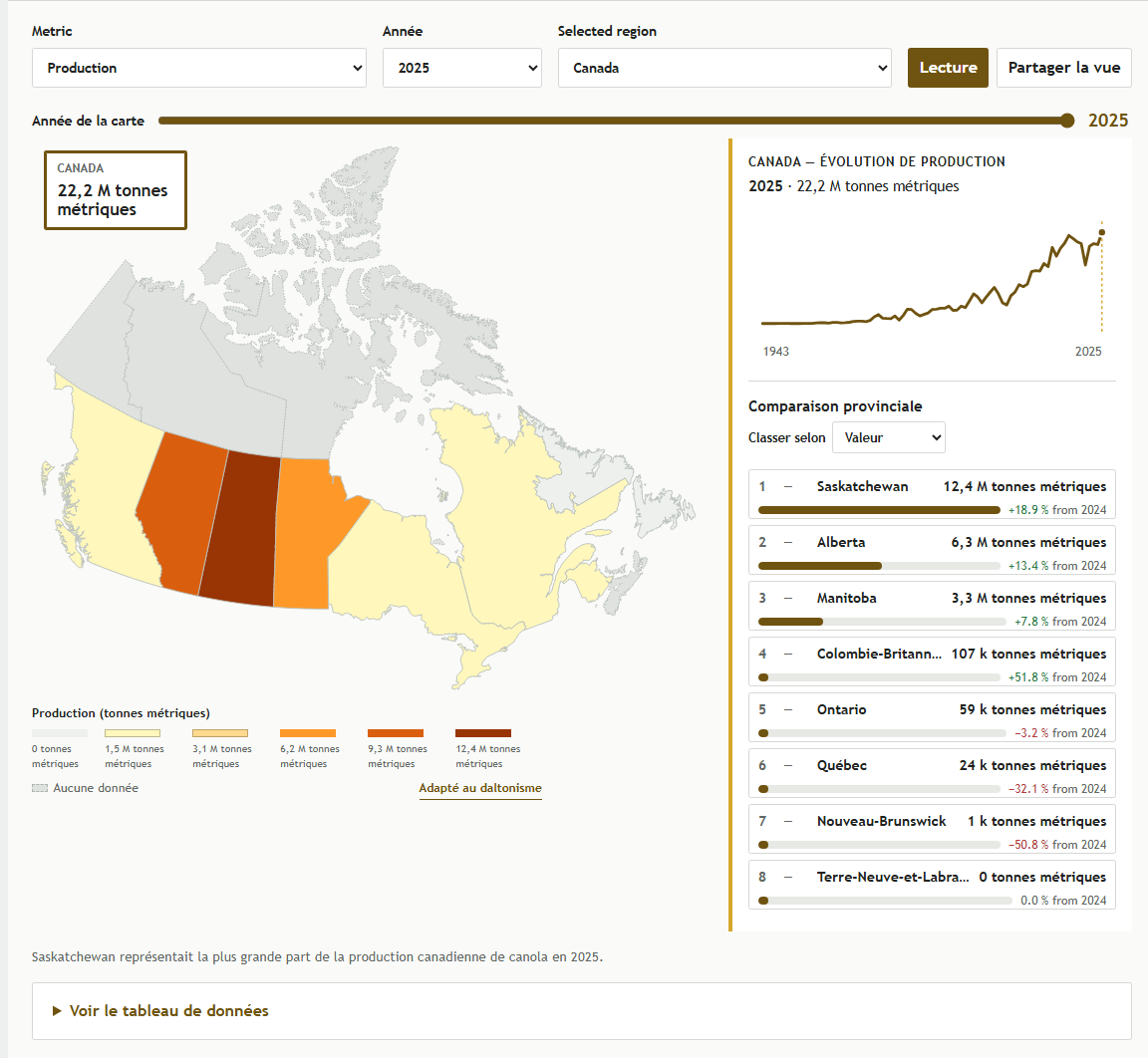This screenshot has width=1148, height=1058.
Task: Click the '+51.8 % from 2024' text
Action: 1057,677
